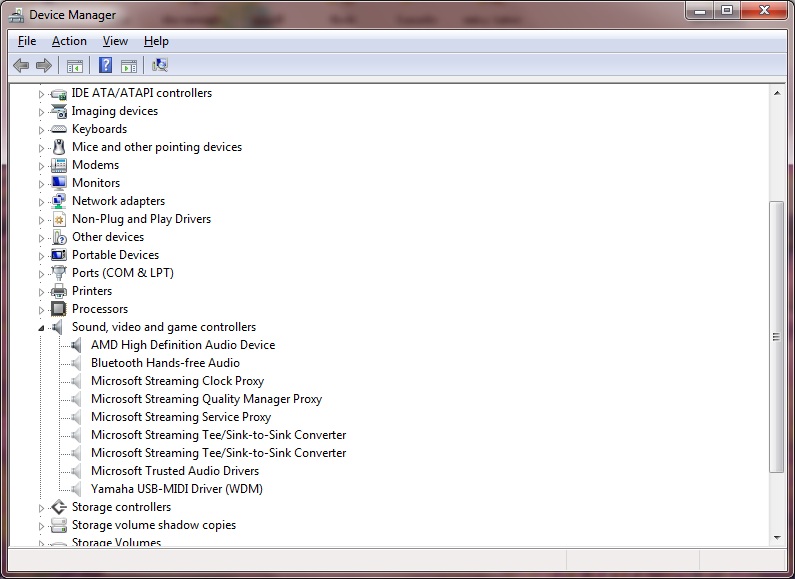Click the Ports (COM & LPT) icon
Image resolution: width=795 pixels, height=579 pixels.
(59, 273)
